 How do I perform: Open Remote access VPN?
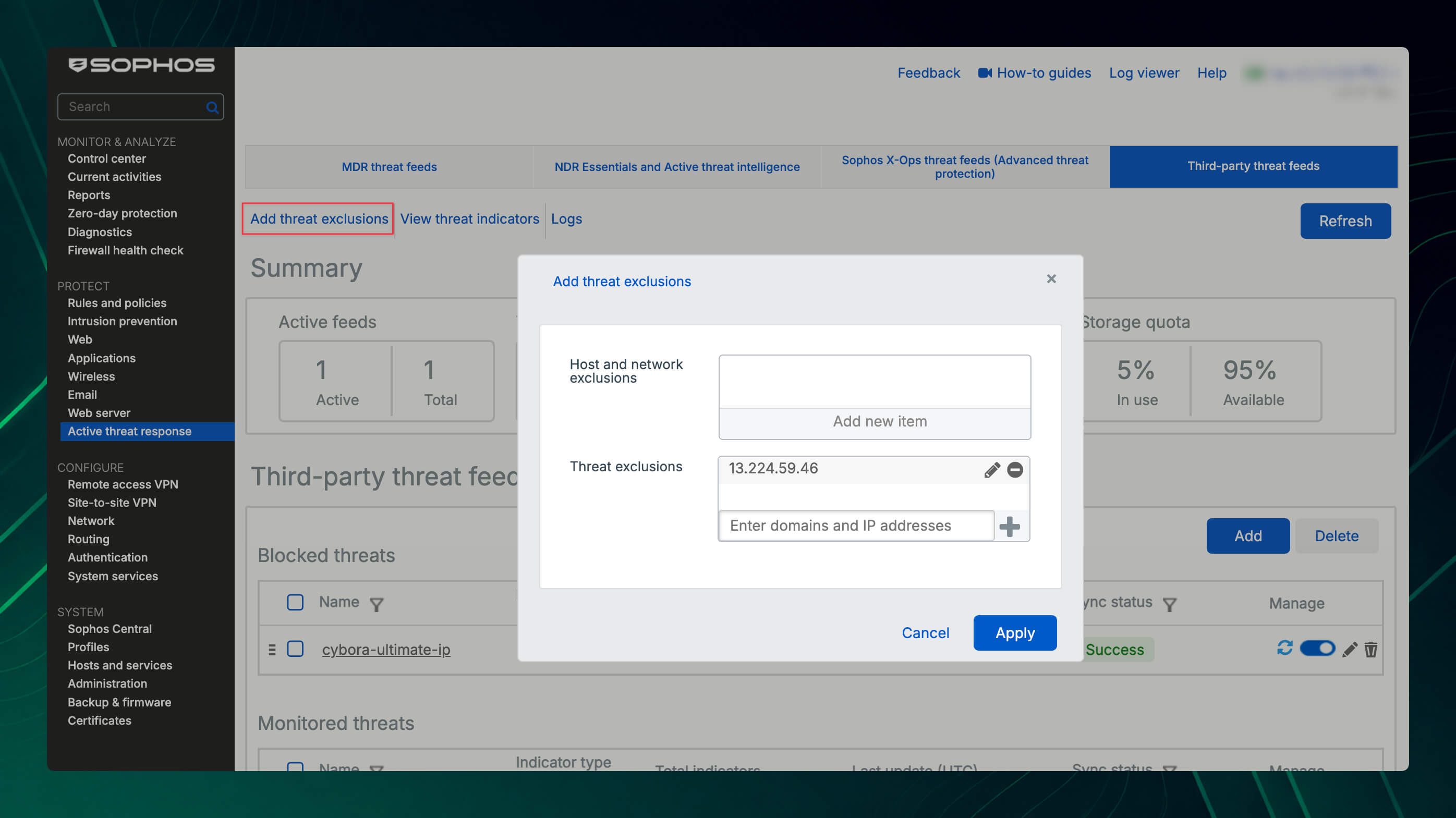point(123,484)
